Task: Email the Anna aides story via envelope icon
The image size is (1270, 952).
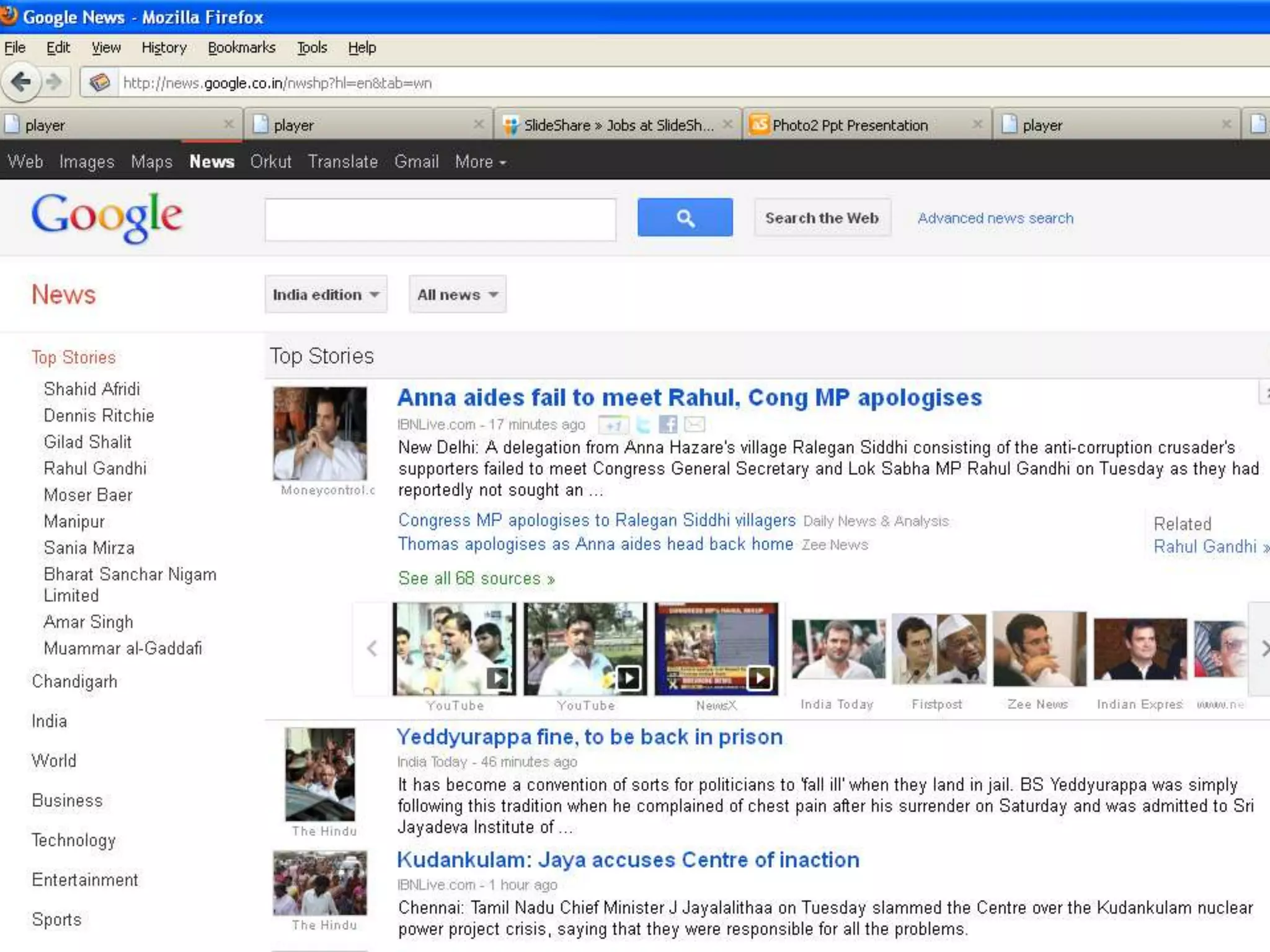Action: pos(695,425)
